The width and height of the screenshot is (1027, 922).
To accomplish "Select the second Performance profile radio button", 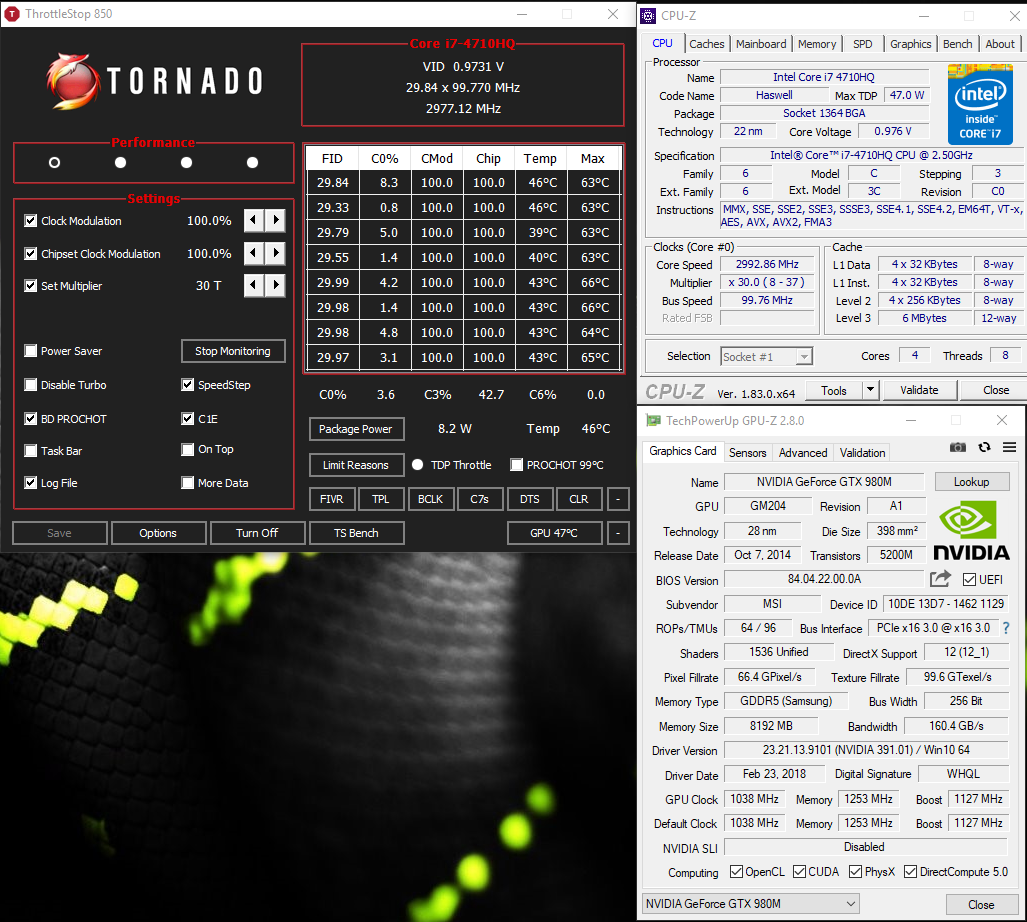I will pos(121,162).
